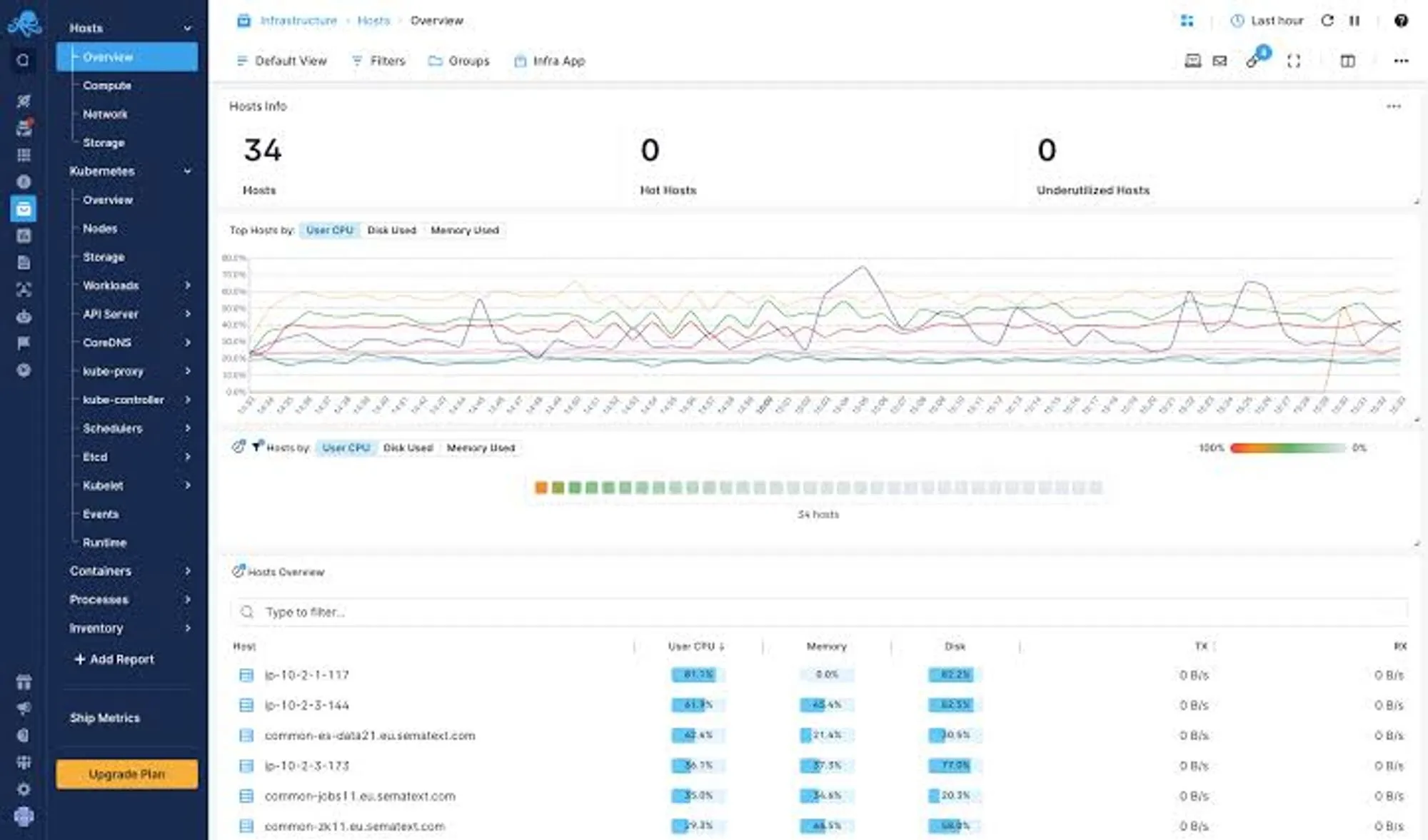
Task: Select User CPU in Top Hosts by
Action: [330, 231]
